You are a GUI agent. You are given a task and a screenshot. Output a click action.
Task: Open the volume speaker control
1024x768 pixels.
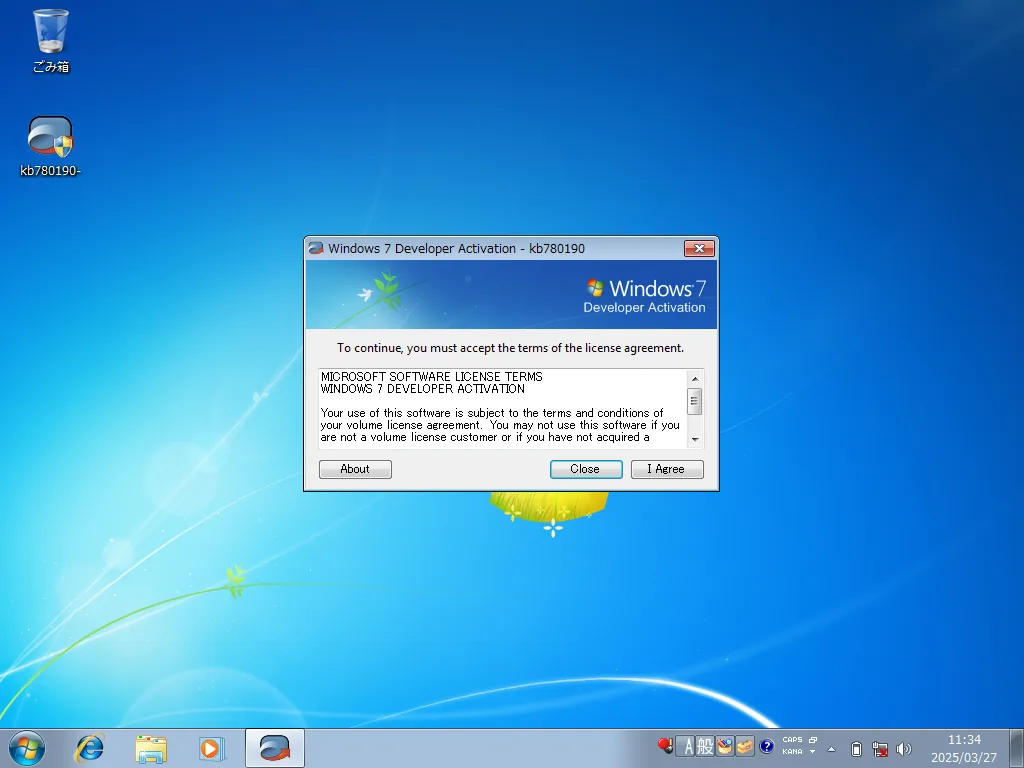pyautogui.click(x=904, y=749)
